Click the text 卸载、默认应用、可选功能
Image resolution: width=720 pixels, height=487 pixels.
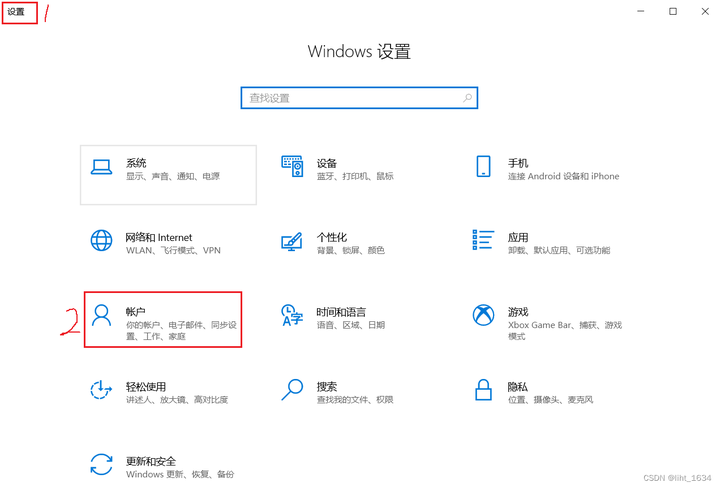(x=559, y=251)
